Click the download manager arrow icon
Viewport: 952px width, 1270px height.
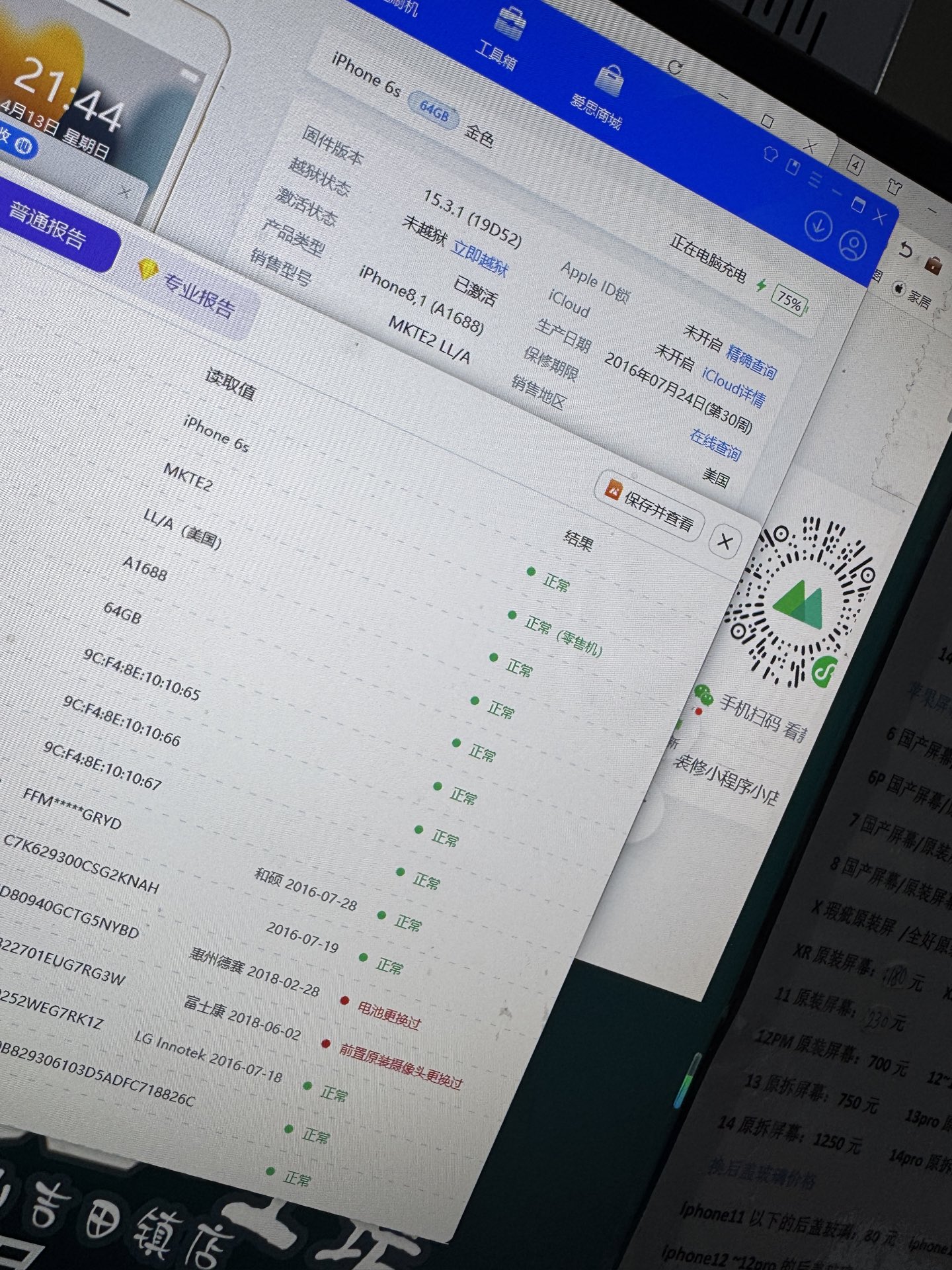[x=818, y=227]
